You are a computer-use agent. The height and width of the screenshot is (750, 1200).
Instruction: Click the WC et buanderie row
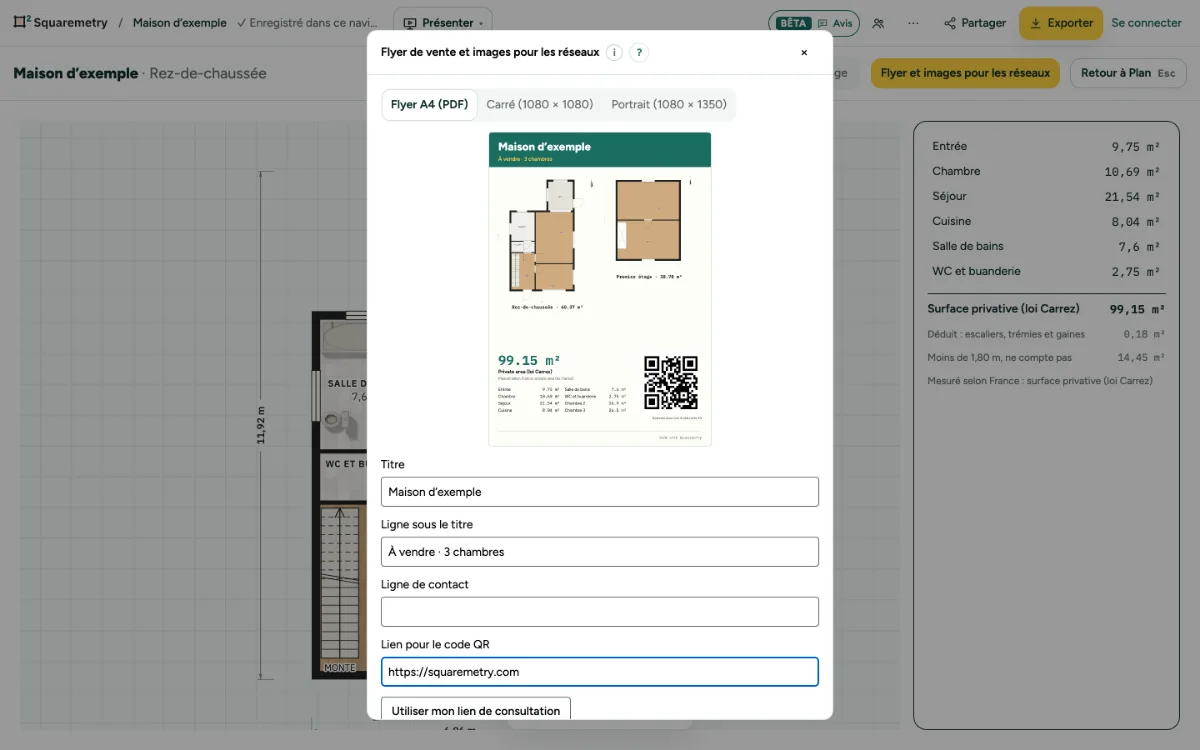(x=1046, y=271)
